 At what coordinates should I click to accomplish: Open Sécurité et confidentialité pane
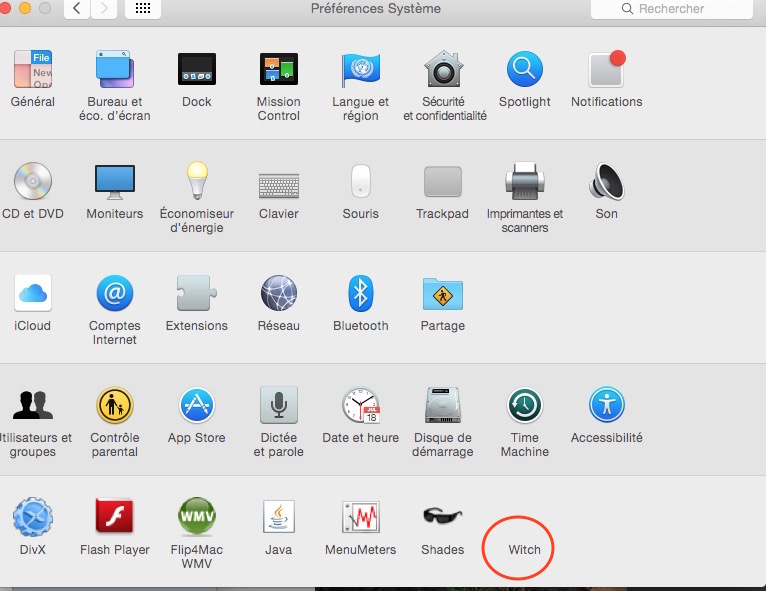tap(444, 70)
